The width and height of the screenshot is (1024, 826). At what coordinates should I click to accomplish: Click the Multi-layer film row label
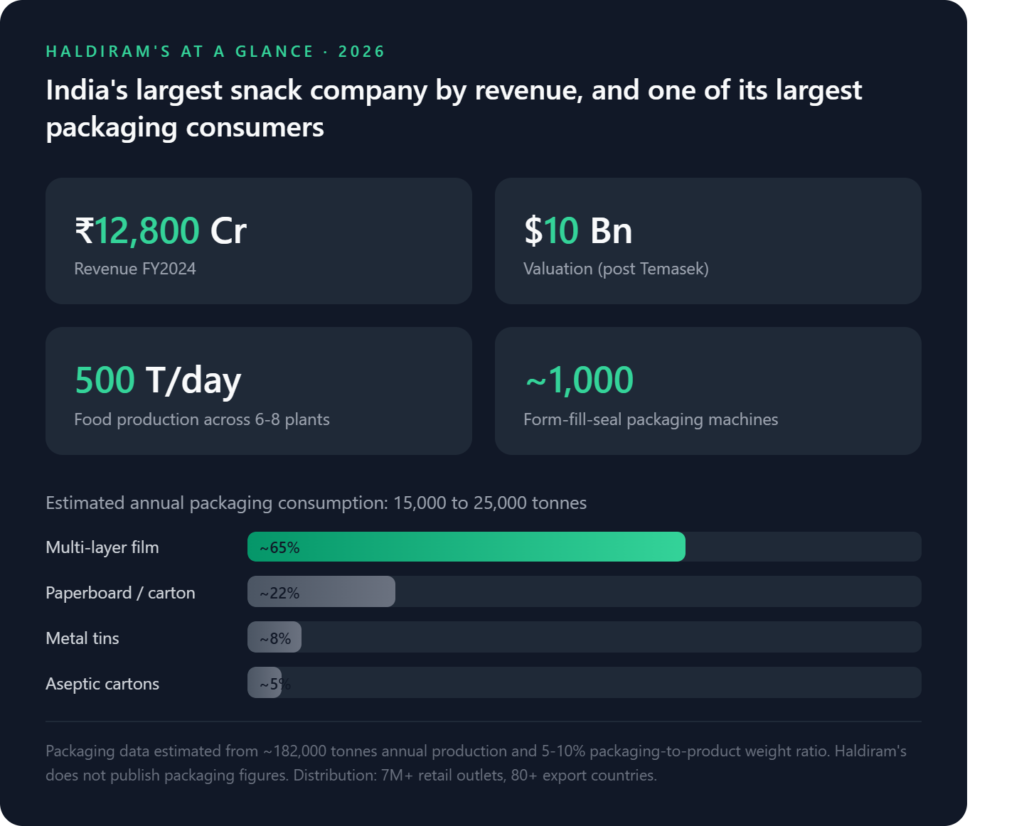[x=103, y=547]
